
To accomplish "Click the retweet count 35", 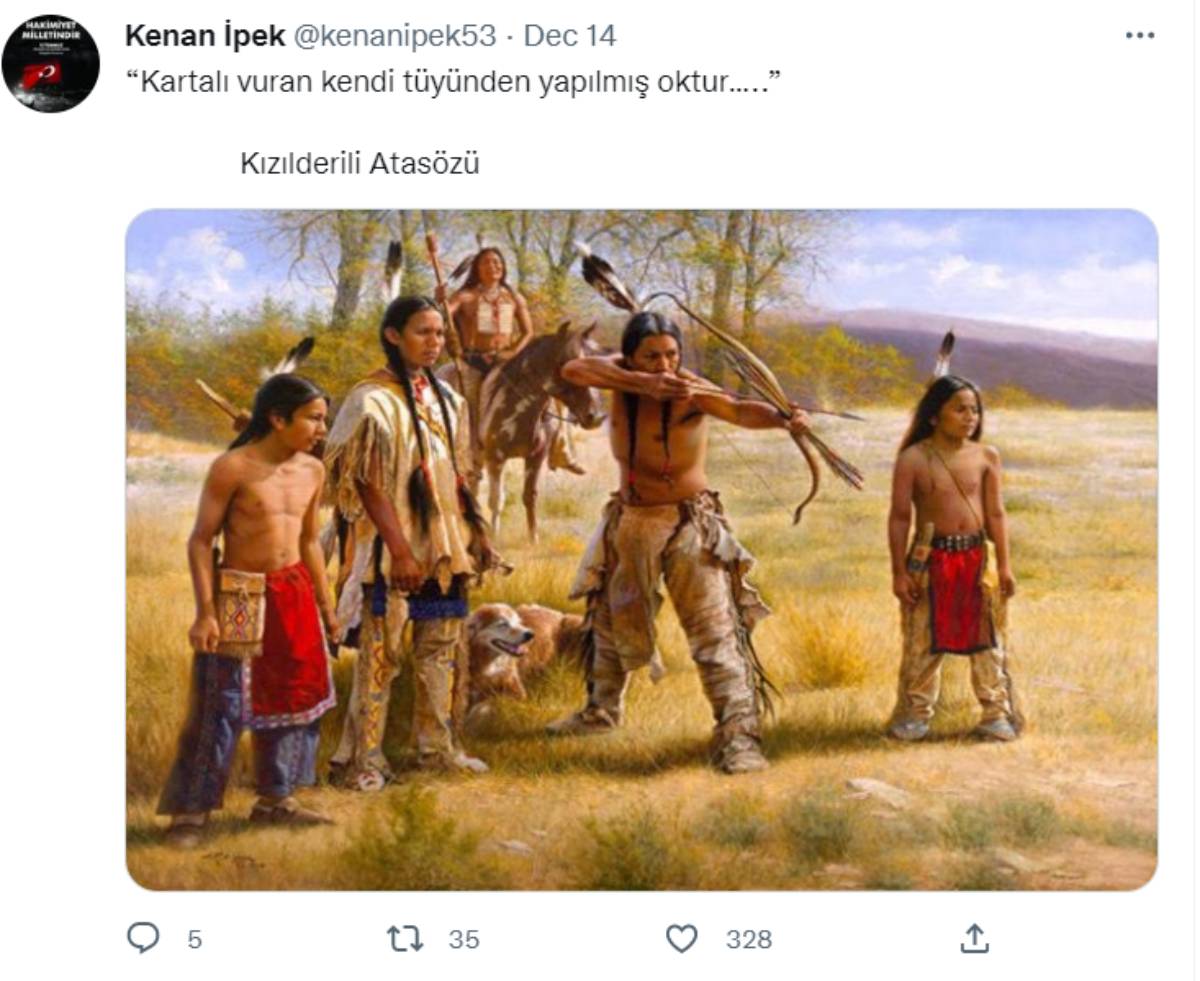I will click(463, 939).
